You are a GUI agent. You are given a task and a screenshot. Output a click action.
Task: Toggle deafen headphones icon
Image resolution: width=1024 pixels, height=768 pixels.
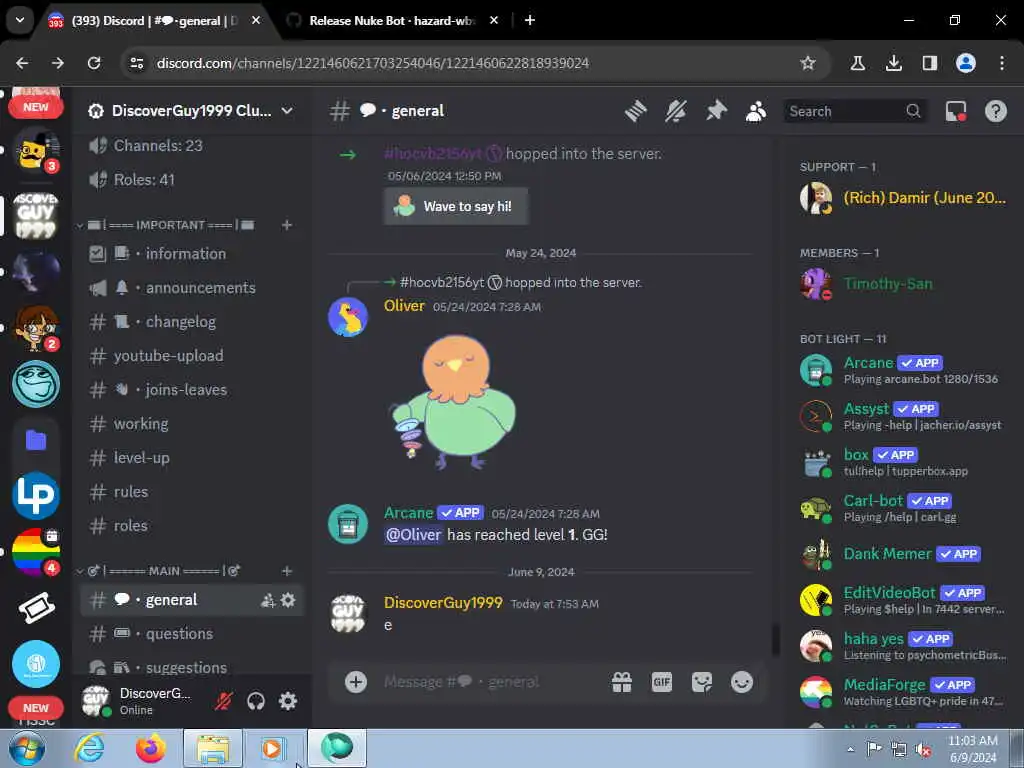click(x=256, y=701)
